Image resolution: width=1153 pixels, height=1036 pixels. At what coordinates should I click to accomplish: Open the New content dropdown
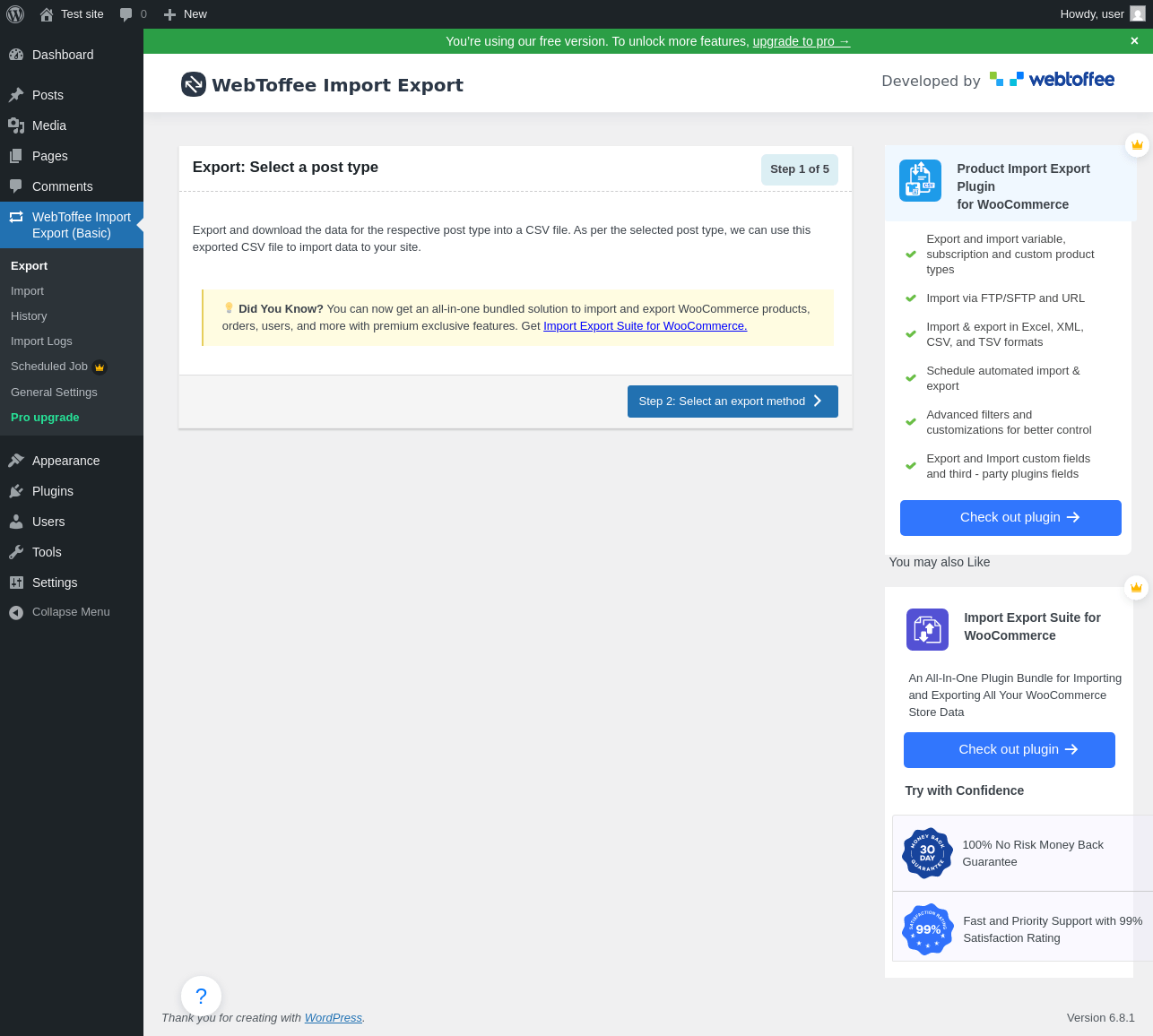(x=186, y=14)
